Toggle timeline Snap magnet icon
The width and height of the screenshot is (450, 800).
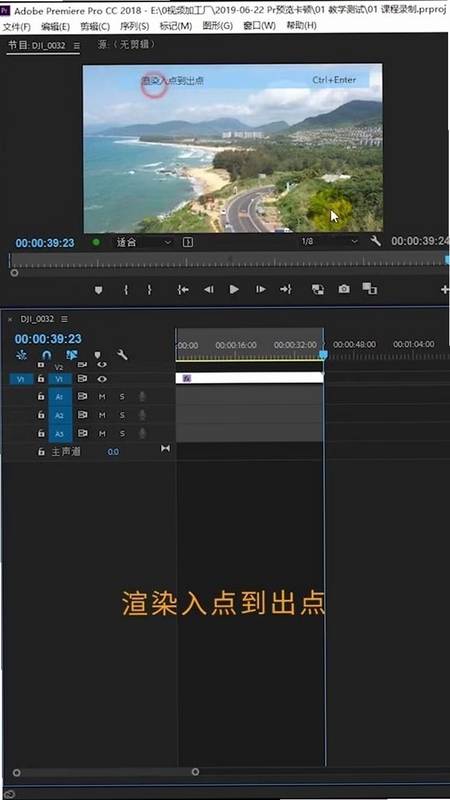click(46, 355)
